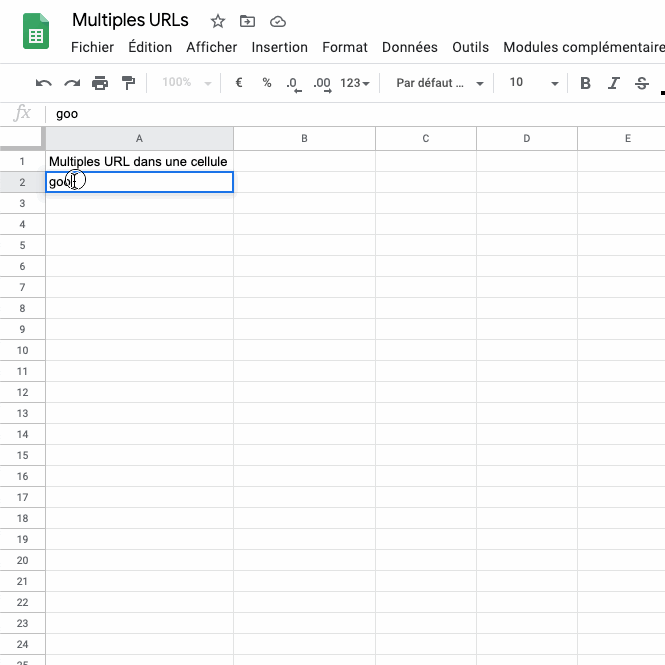The height and width of the screenshot is (665, 665).
Task: Open the Format menu
Action: (x=345, y=47)
